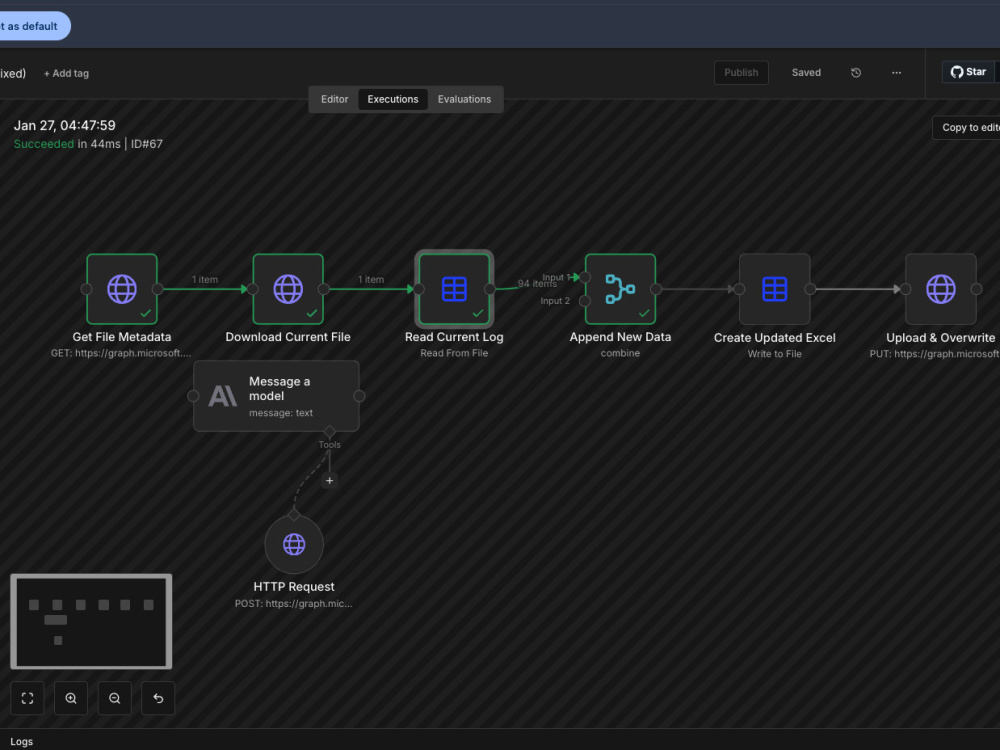The height and width of the screenshot is (750, 1000).
Task: Add a tag to the workflow
Action: (66, 73)
